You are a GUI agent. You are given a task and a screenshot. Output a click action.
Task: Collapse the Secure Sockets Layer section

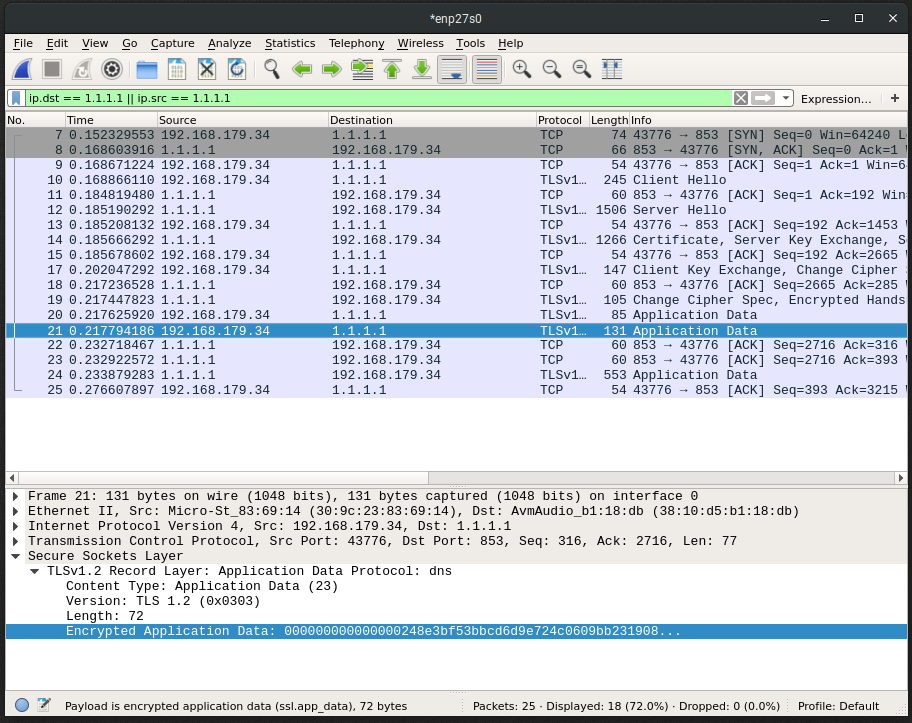tap(16, 557)
